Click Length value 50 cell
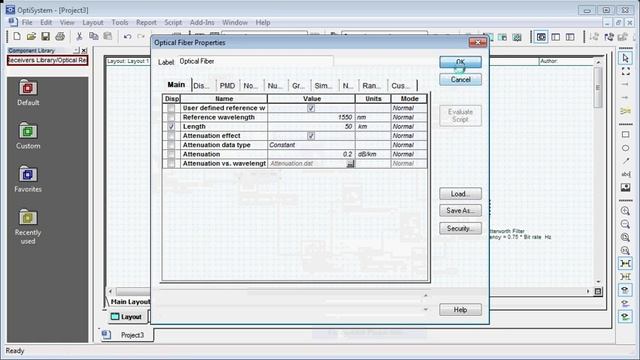Viewport: 640px width, 360px height. [x=311, y=127]
